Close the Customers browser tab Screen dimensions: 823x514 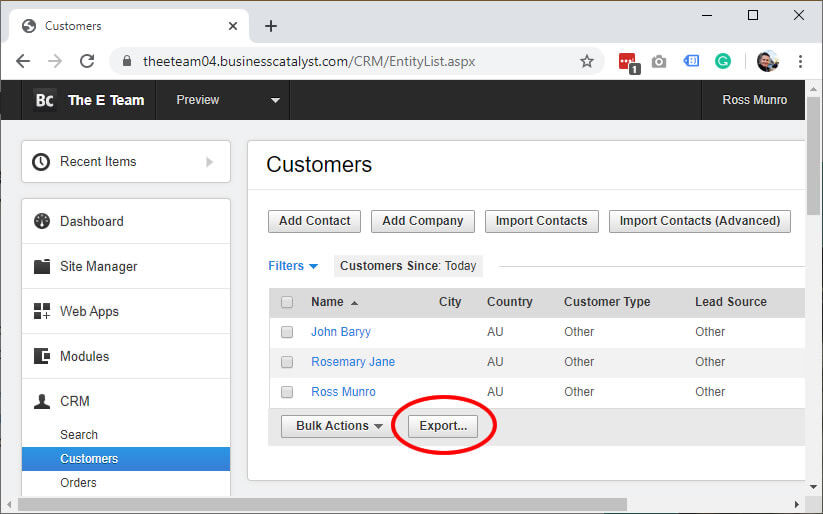233,26
